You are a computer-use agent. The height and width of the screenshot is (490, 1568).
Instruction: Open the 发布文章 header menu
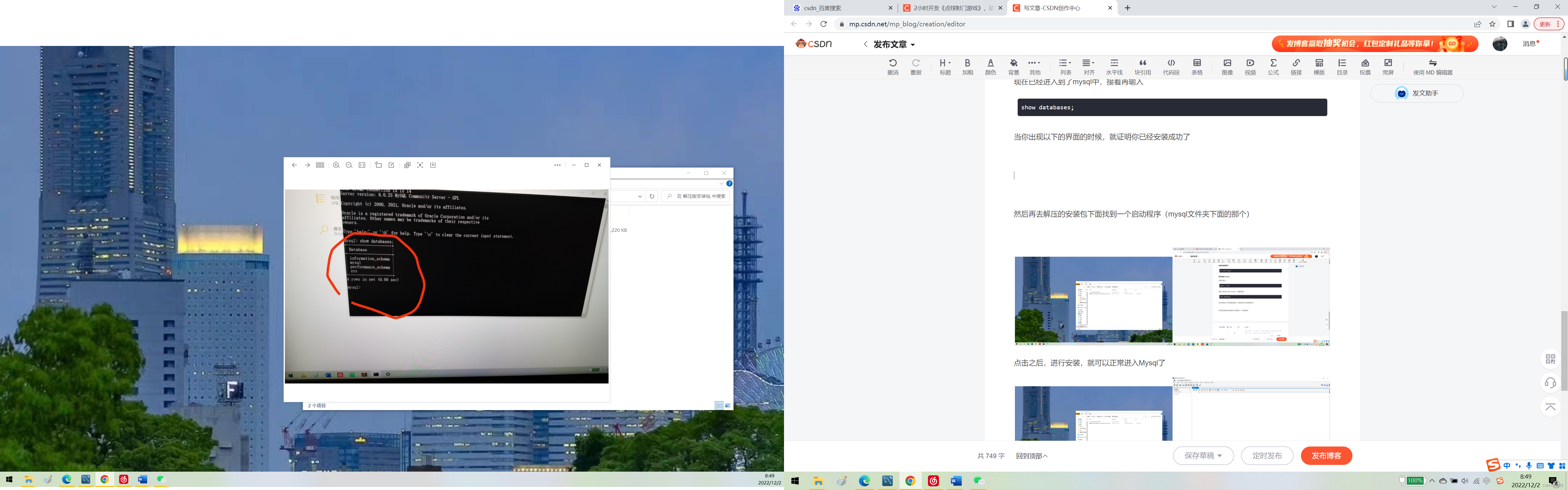(894, 44)
